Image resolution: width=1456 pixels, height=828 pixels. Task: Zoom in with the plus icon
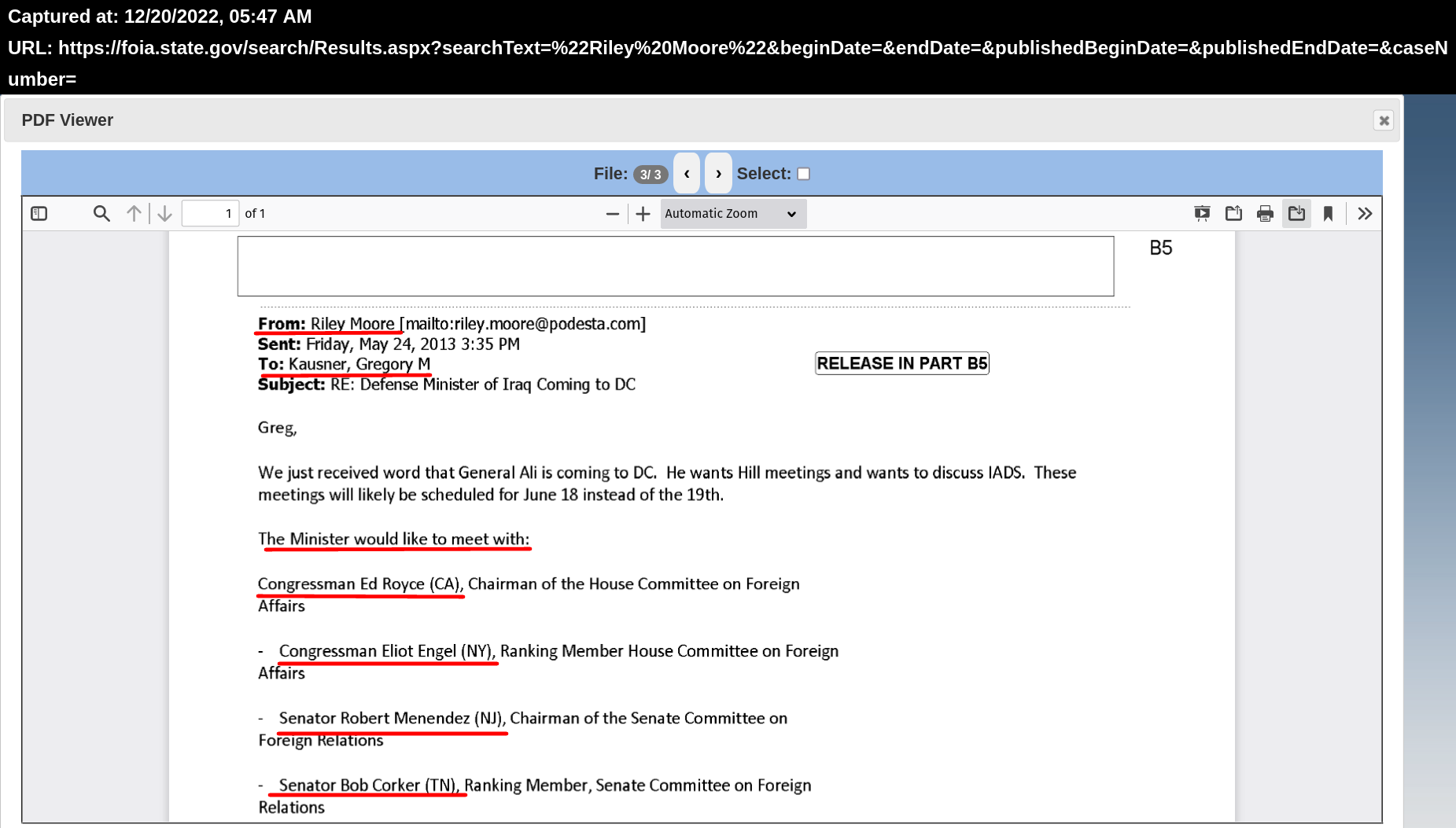point(643,213)
